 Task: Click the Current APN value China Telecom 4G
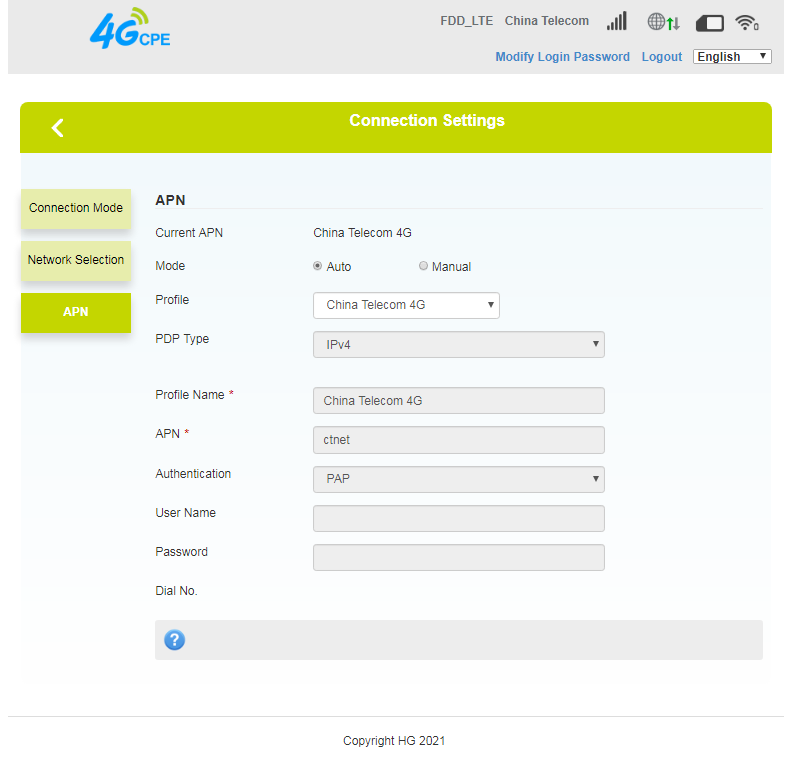point(362,233)
